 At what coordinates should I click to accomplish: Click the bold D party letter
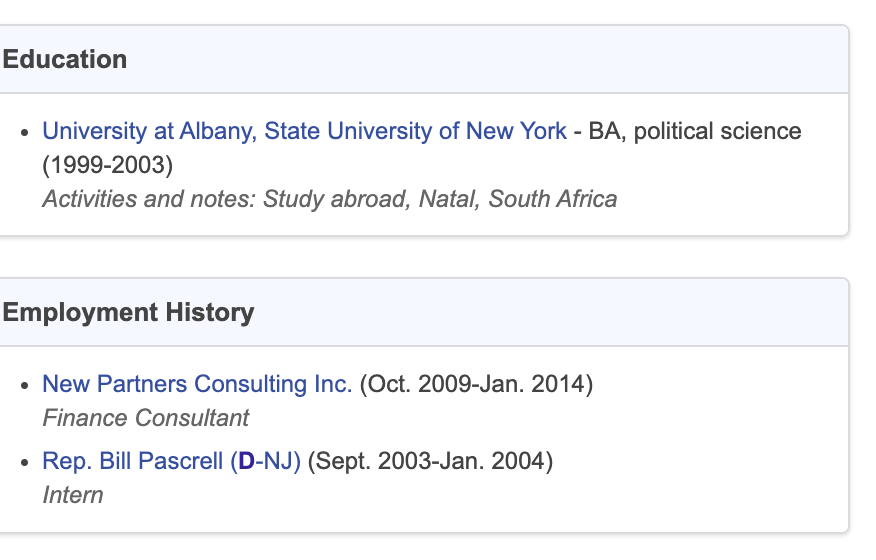[246, 461]
